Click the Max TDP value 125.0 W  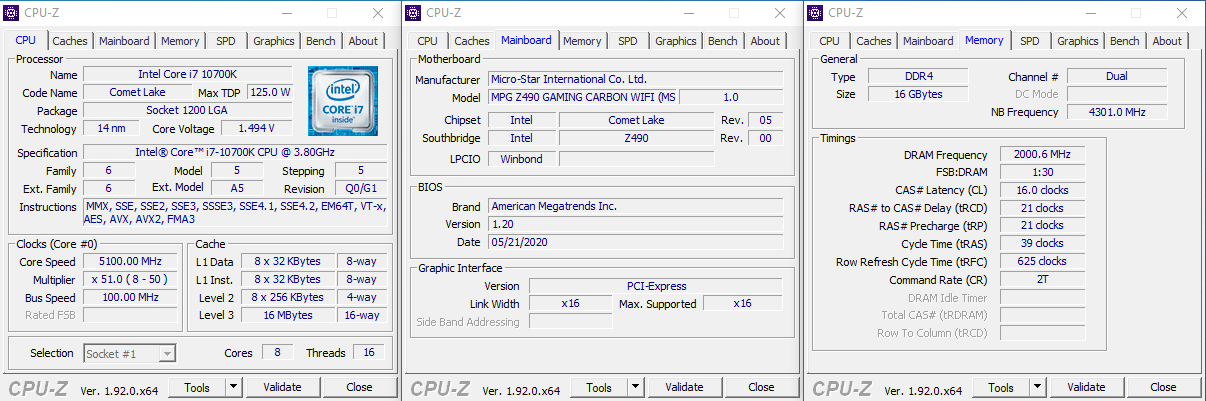click(x=270, y=93)
